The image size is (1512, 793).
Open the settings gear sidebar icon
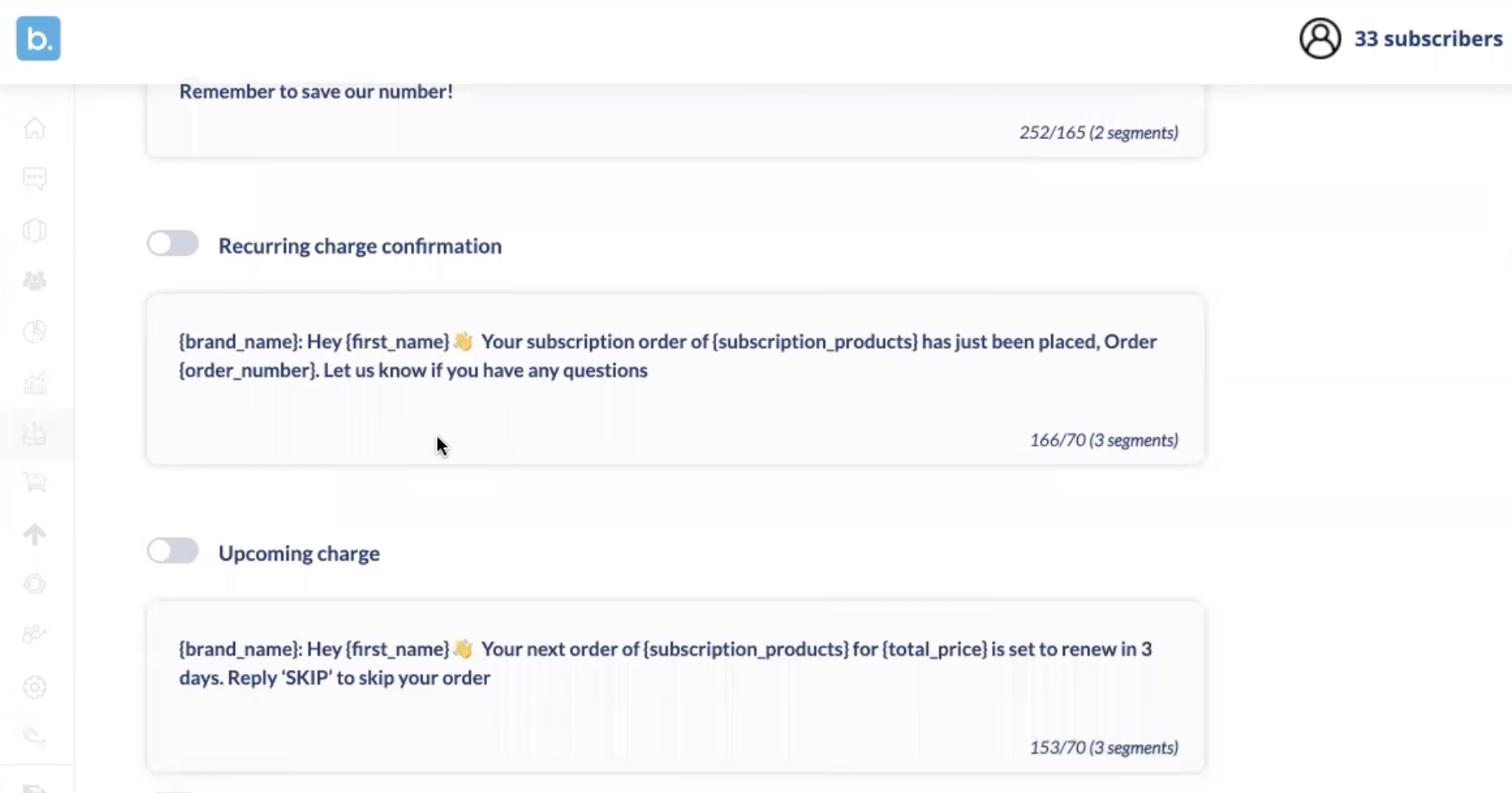35,686
